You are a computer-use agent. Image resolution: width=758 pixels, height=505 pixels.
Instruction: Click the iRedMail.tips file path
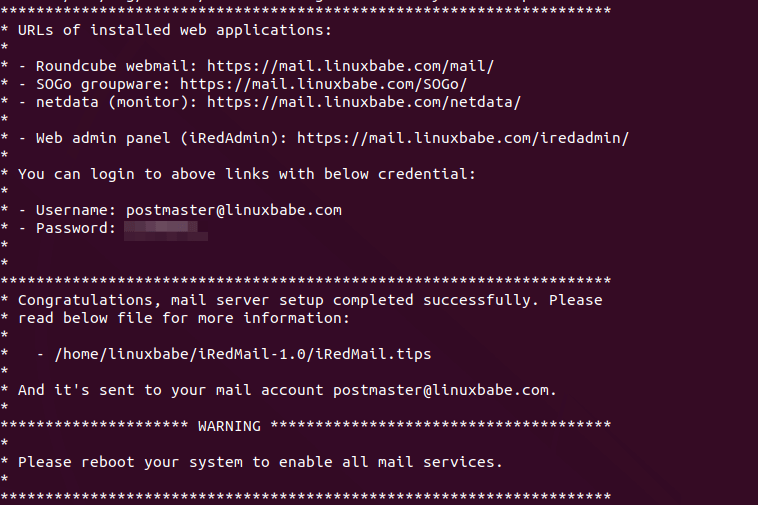(x=233, y=354)
